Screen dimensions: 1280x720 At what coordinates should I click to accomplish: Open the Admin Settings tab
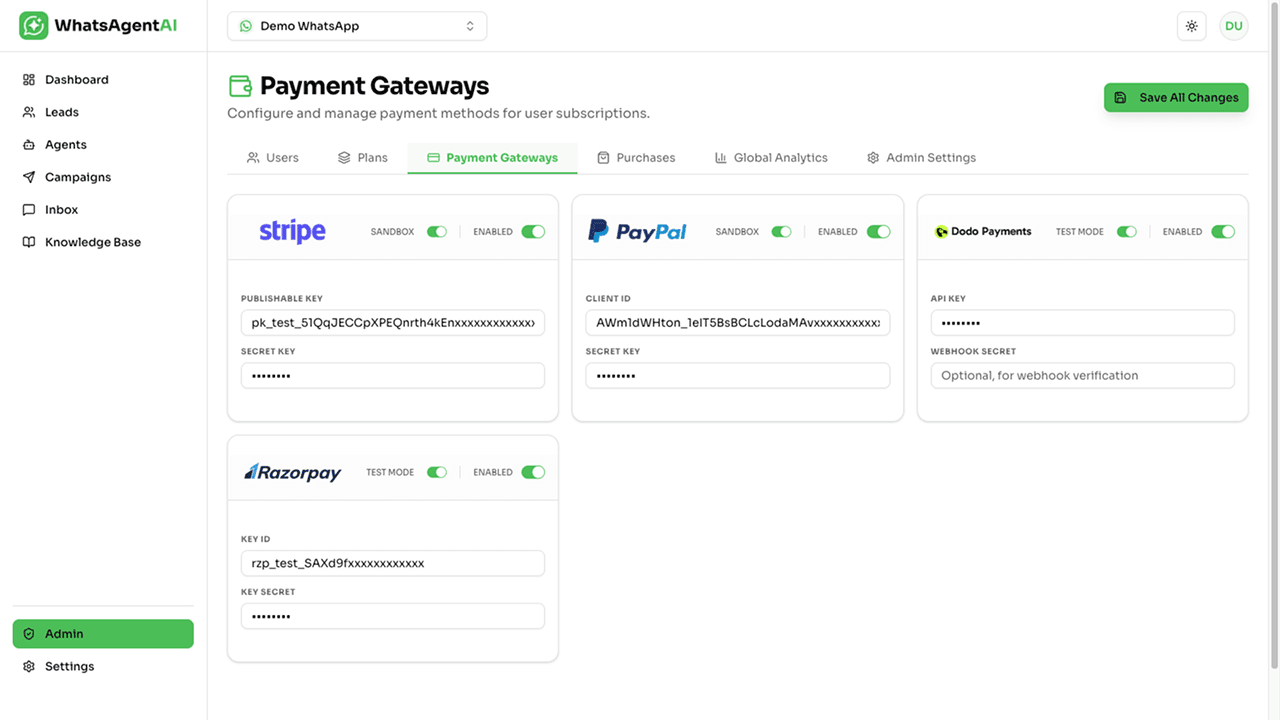coord(921,158)
